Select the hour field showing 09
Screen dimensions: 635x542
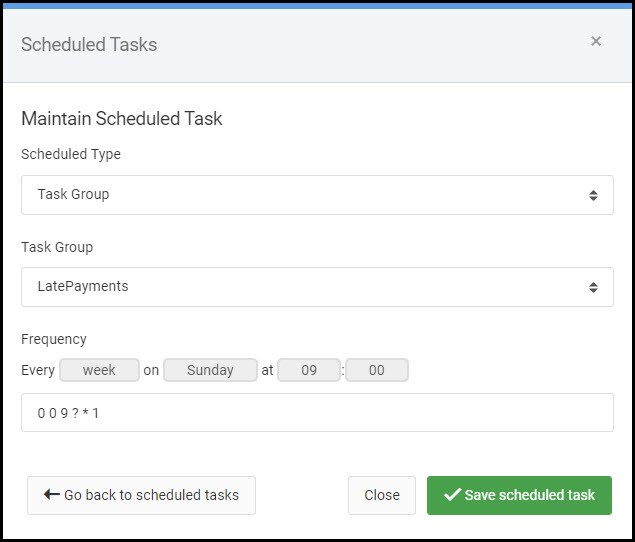(309, 370)
